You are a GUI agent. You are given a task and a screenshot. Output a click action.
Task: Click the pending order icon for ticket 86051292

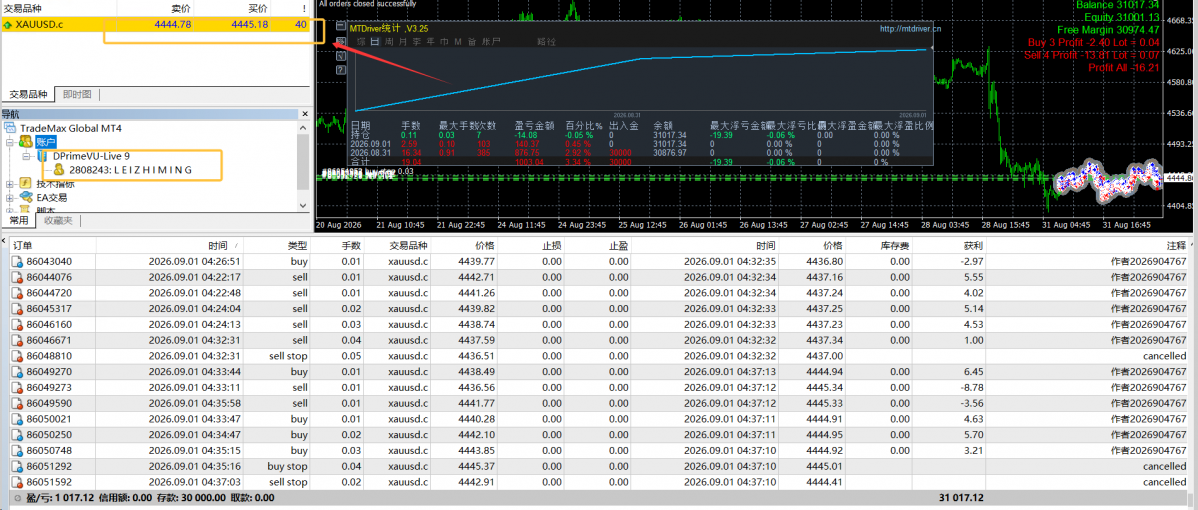tap(17, 466)
